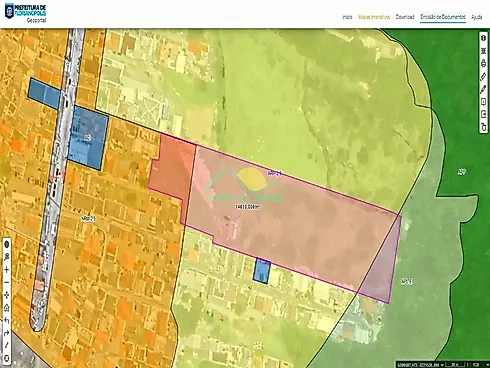Viewport: 490px width, 368px height.
Task: Click the ARP zone label in the orange zone
Action: pyautogui.click(x=88, y=219)
